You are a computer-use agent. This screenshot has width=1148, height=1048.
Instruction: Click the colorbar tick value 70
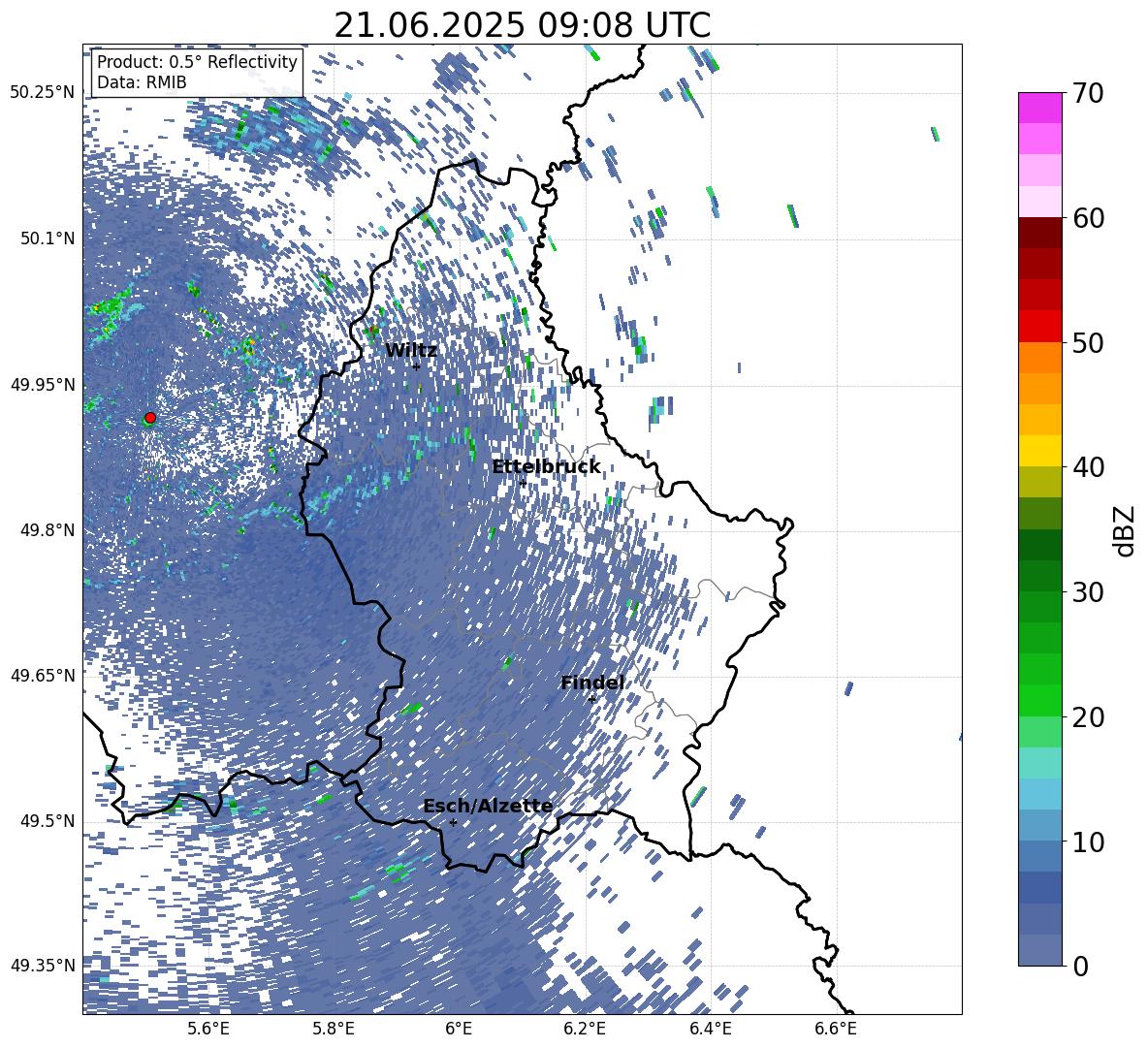point(1088,93)
